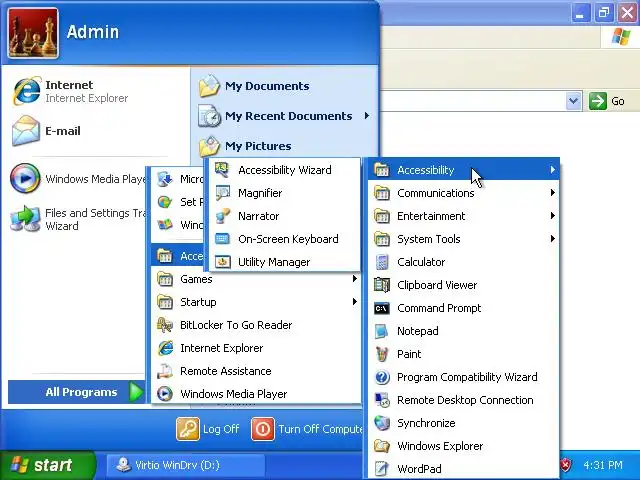Click the BitLocker To Go Reader label
This screenshot has height=480, width=640.
[x=236, y=325]
